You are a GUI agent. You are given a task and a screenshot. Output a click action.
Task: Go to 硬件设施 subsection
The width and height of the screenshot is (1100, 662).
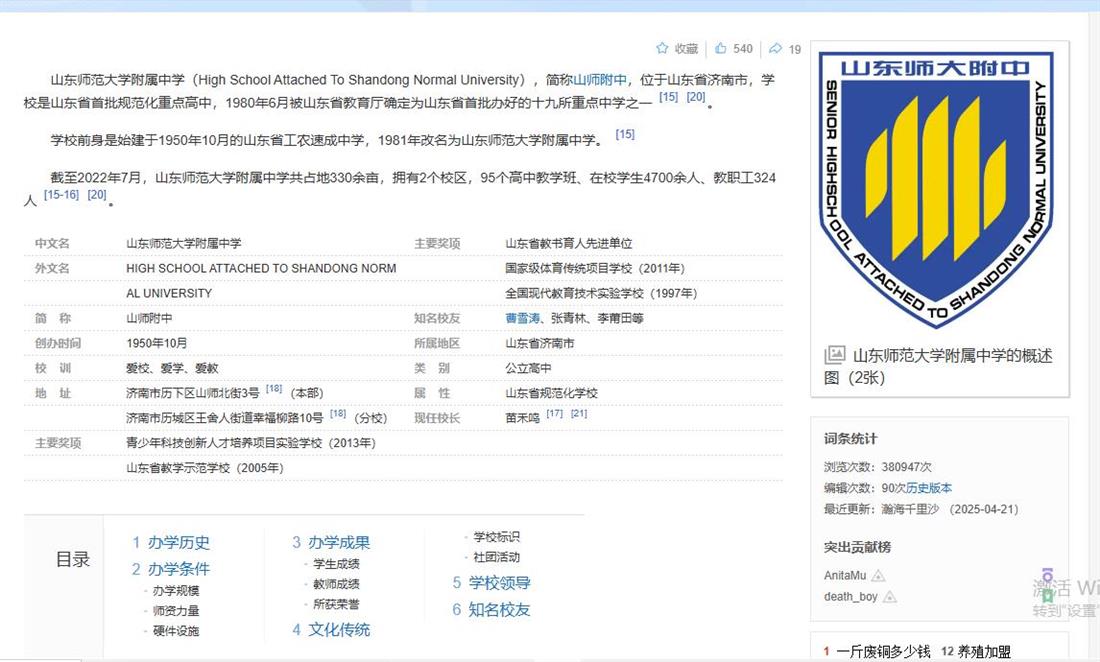pos(176,631)
